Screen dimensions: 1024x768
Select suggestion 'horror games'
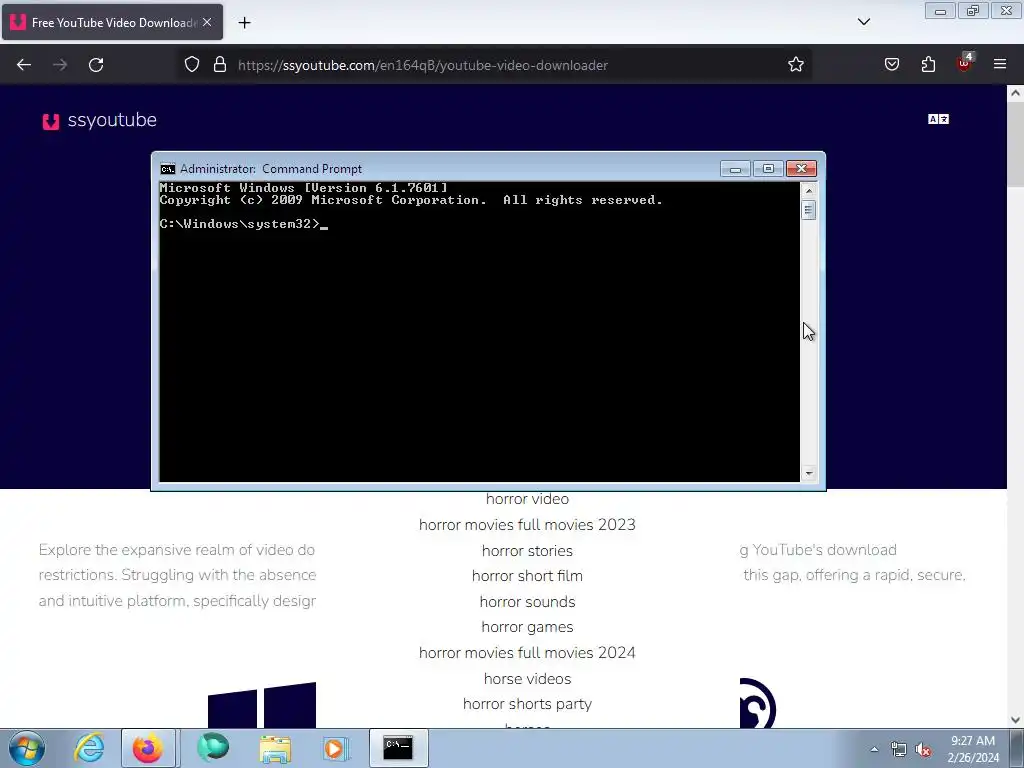click(x=527, y=627)
